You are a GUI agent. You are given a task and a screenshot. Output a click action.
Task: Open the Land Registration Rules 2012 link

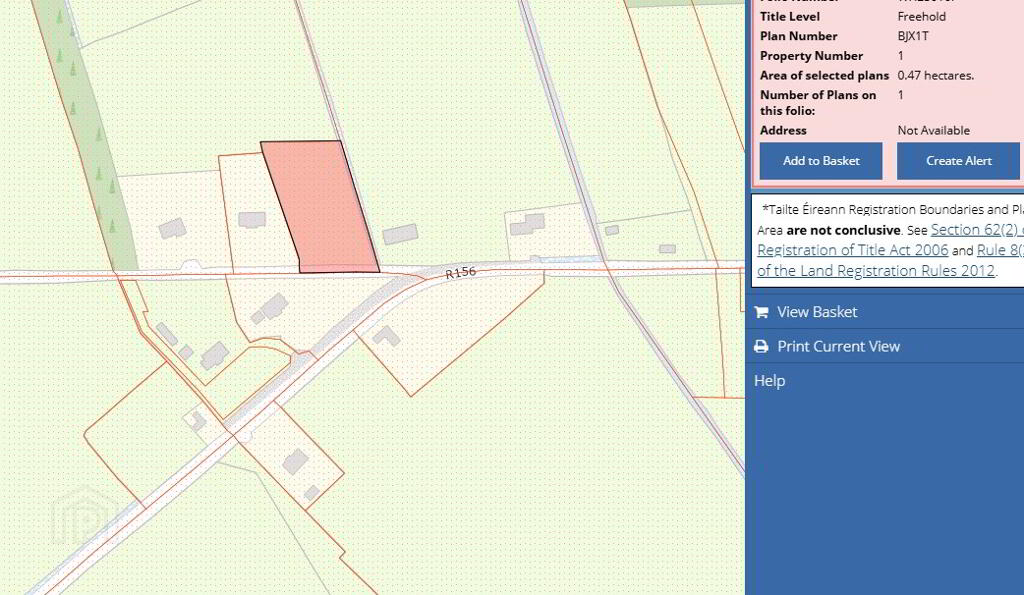(876, 271)
